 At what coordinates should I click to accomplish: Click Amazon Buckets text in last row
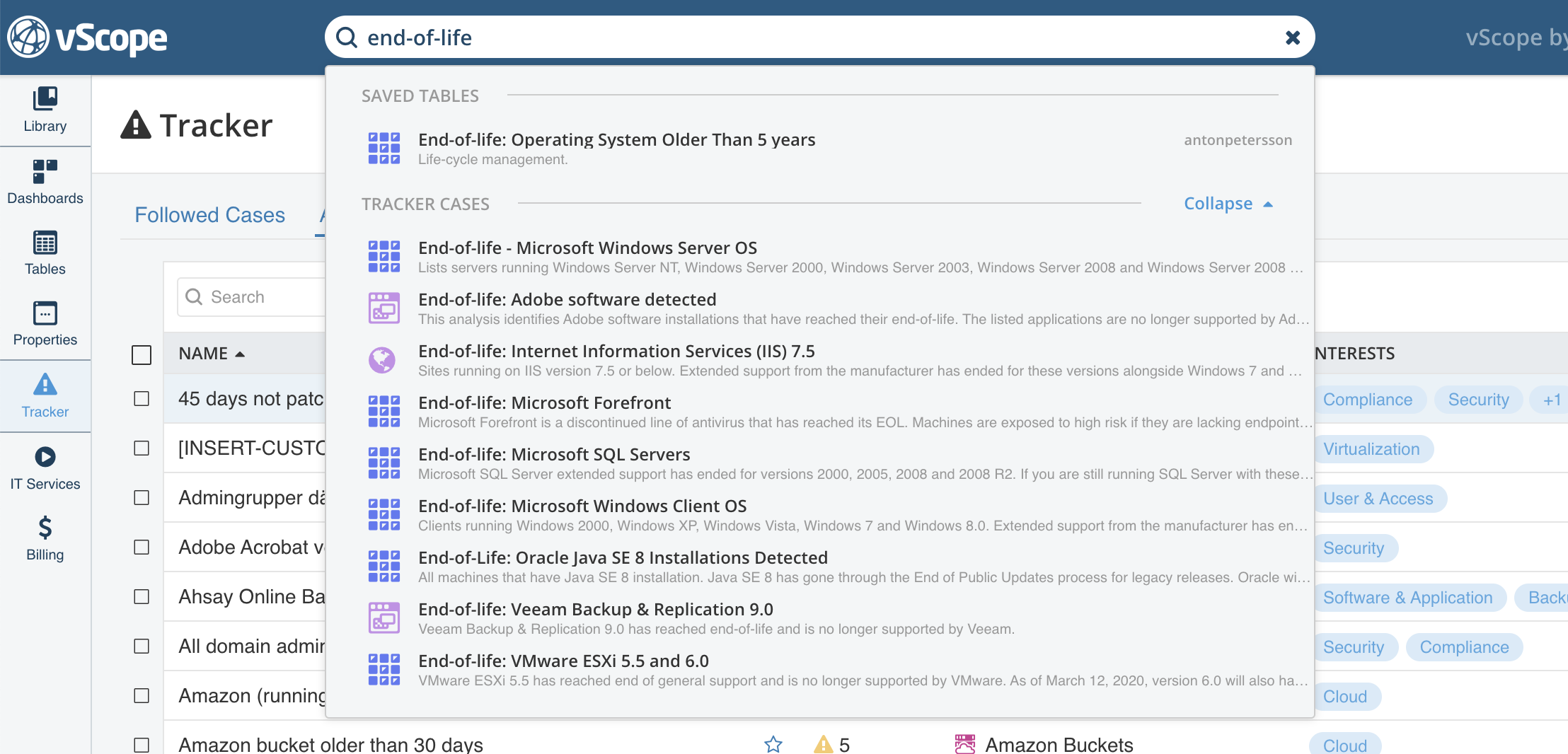pos(1059,744)
